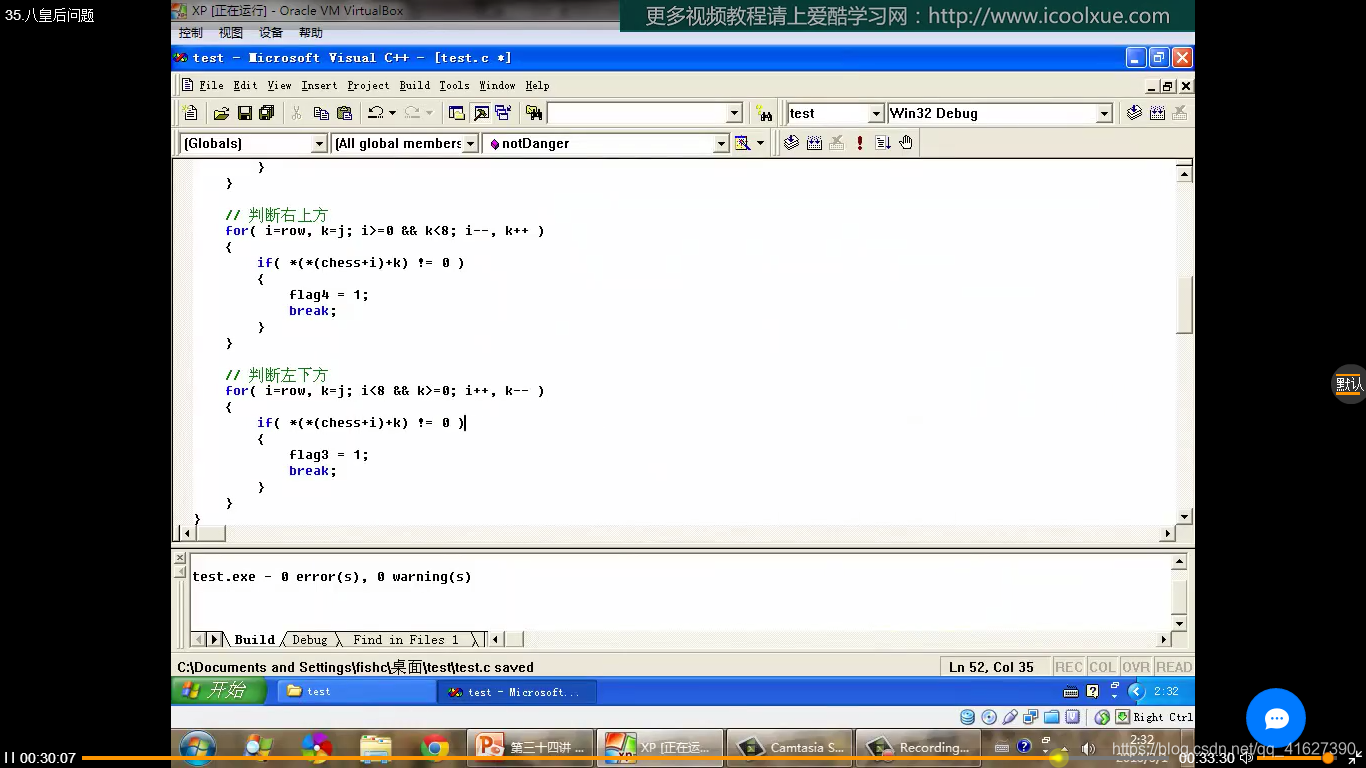Open the File menu
Viewport: 1366px width, 768px height.
point(211,85)
